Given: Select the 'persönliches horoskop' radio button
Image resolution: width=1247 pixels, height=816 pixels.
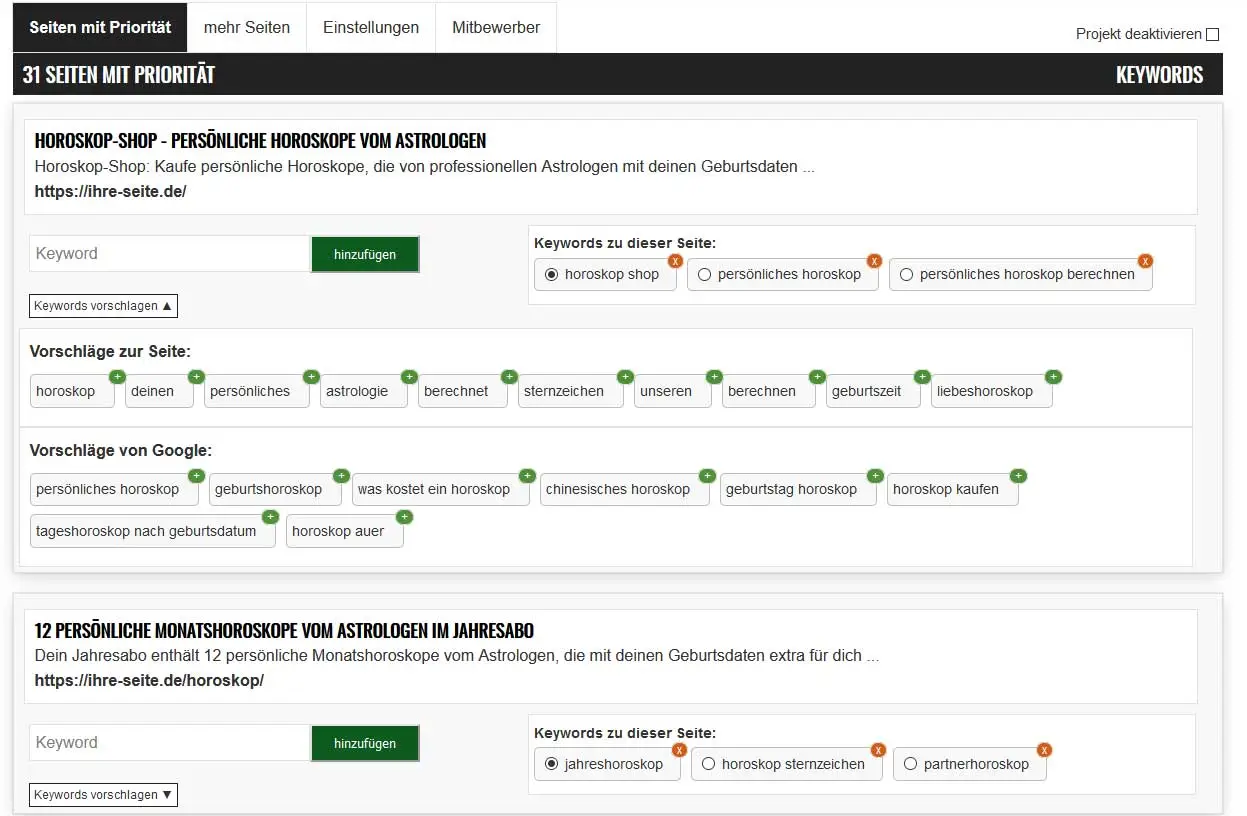Looking at the screenshot, I should (x=705, y=274).
